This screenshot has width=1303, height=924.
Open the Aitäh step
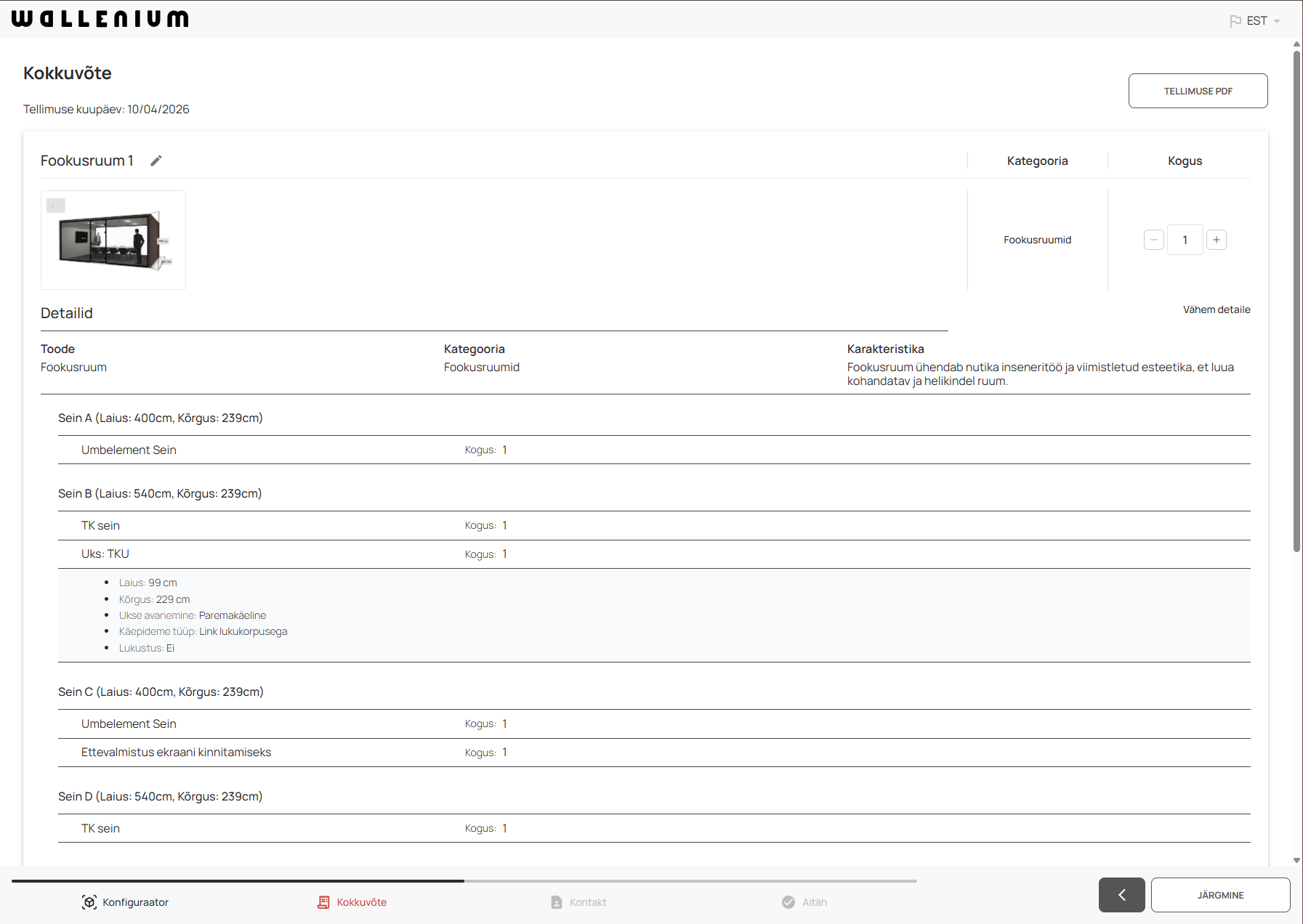814,902
